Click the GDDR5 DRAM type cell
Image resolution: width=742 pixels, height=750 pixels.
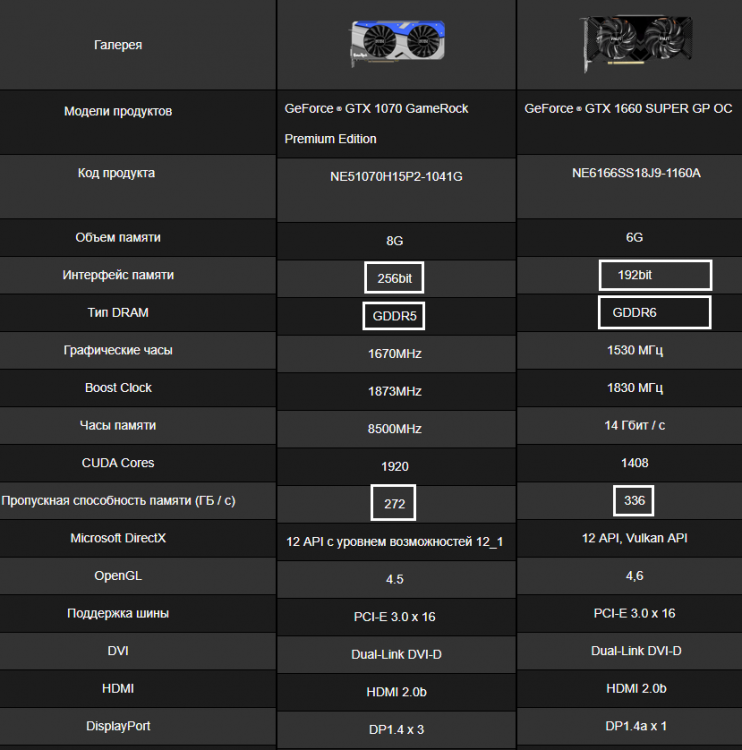[394, 316]
